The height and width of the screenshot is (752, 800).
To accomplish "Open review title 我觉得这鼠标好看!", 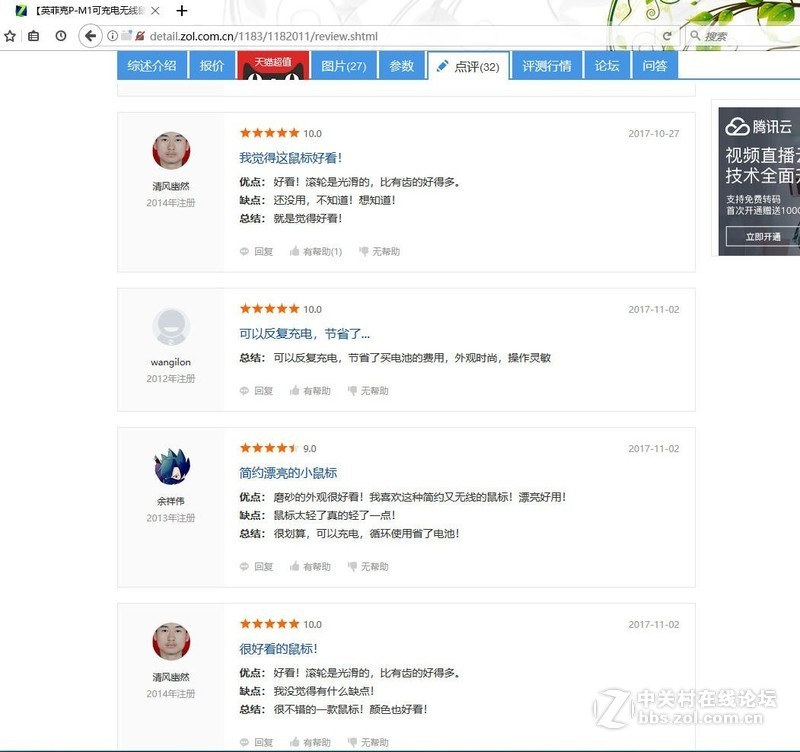I will (x=290, y=158).
